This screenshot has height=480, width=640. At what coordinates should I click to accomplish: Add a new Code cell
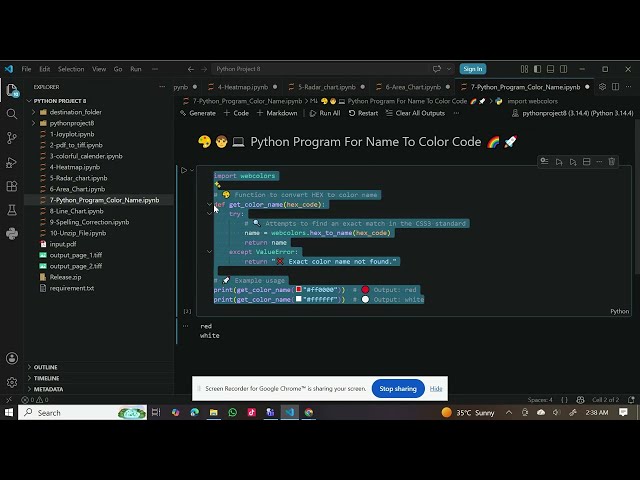[x=236, y=113]
